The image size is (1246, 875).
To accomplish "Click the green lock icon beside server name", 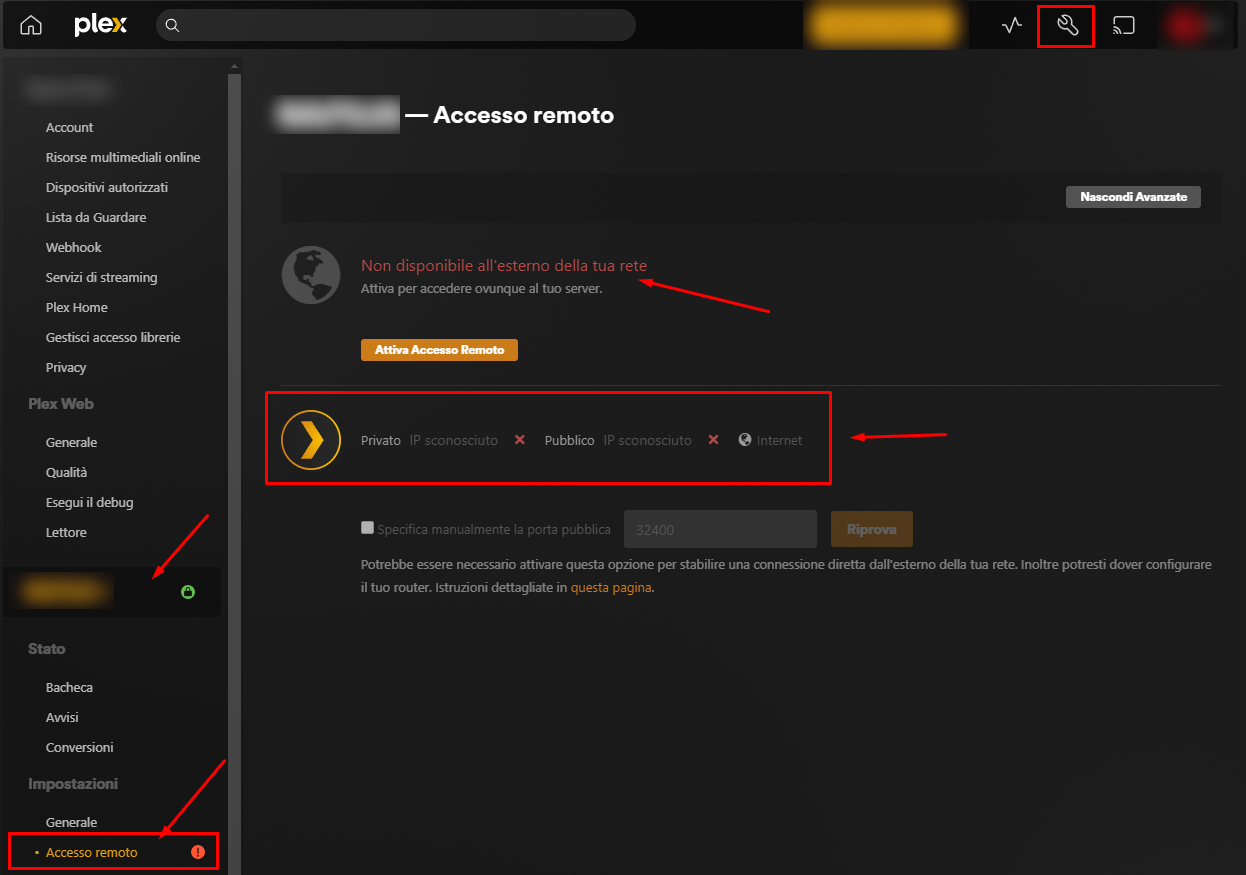I will [x=188, y=592].
